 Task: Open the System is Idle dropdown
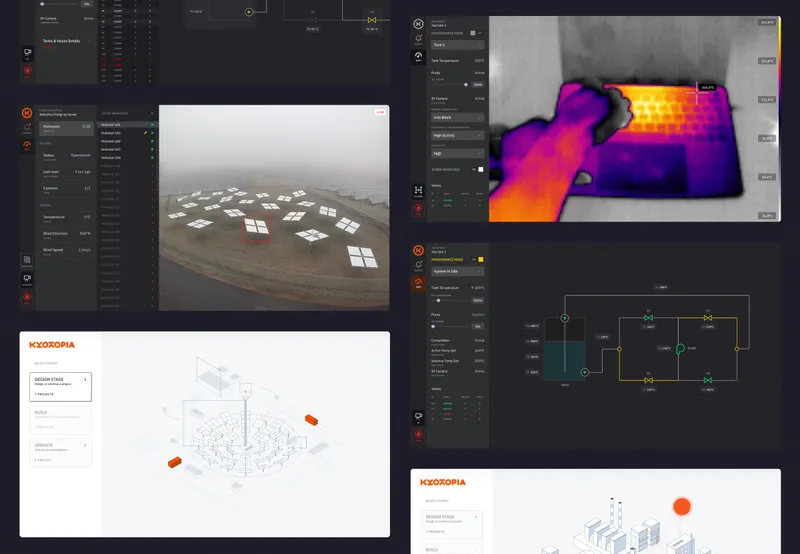click(457, 271)
